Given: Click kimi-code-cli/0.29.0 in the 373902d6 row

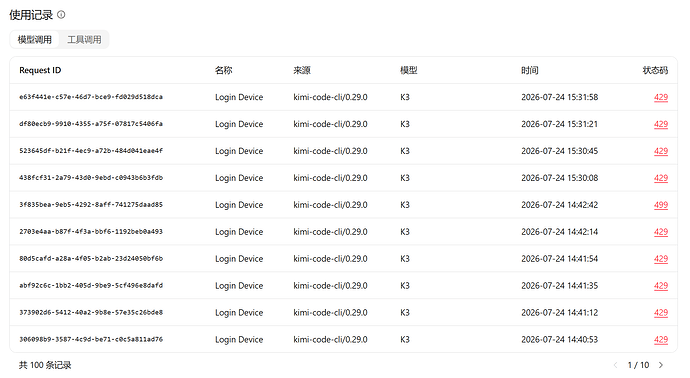Looking at the screenshot, I should 330,312.
